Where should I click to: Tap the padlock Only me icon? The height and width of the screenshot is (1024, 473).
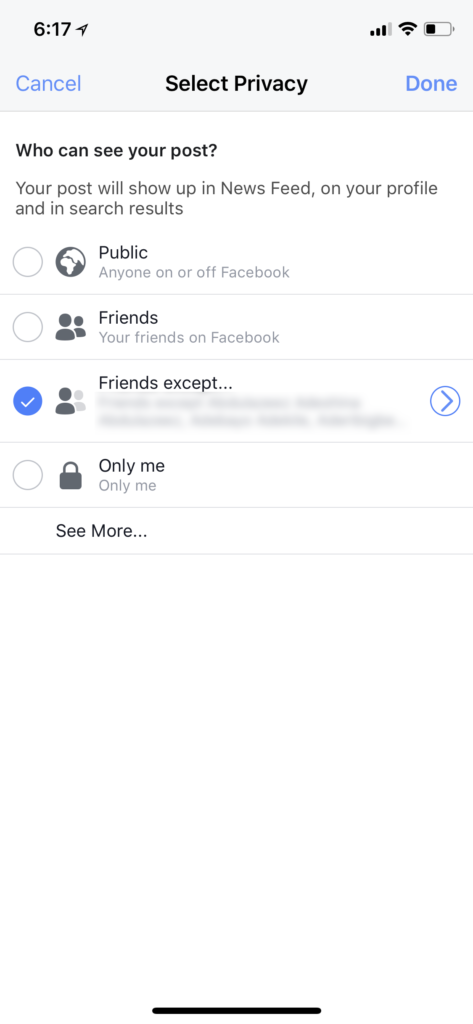pos(71,475)
